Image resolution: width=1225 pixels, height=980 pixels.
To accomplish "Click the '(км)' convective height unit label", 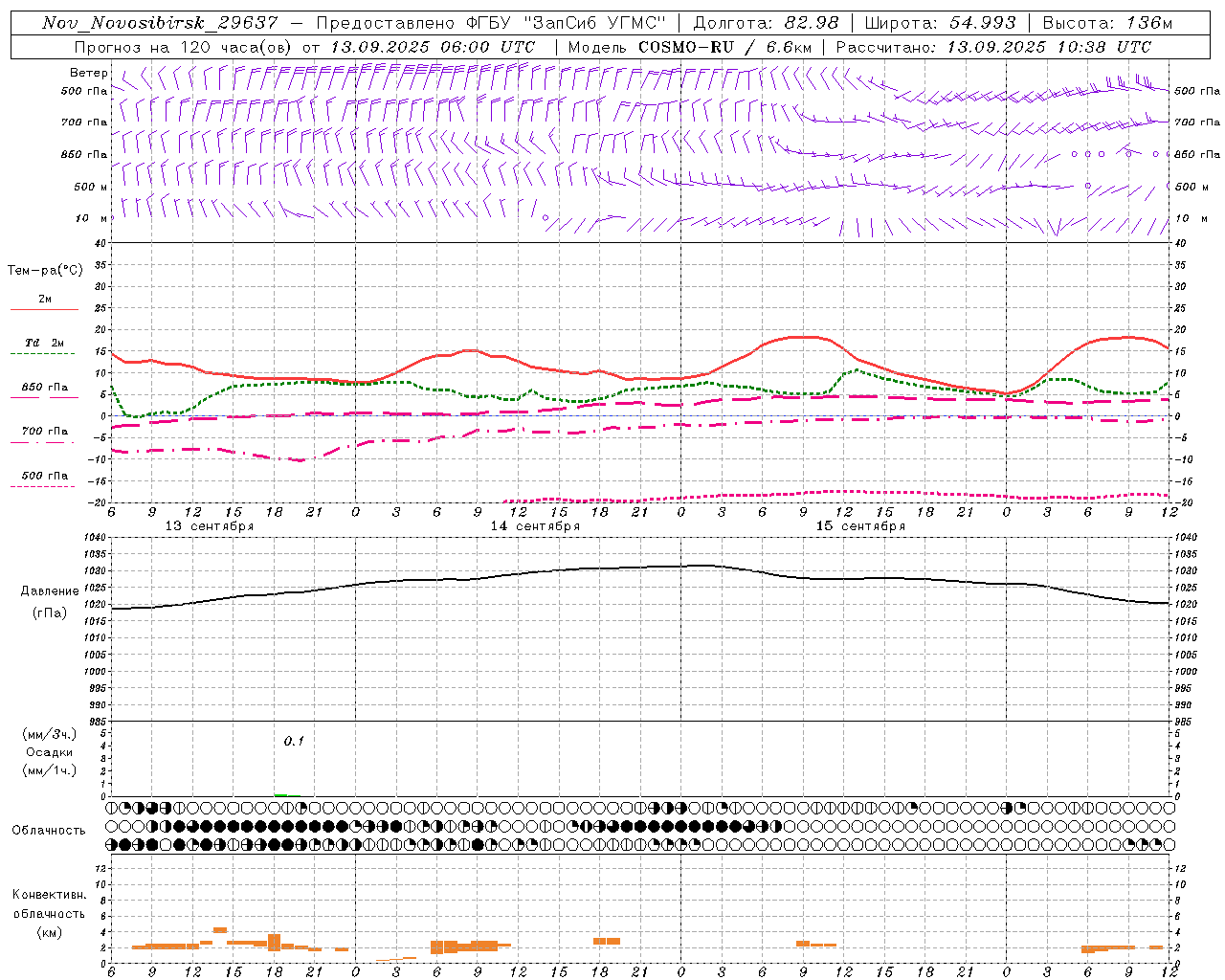I will (x=50, y=932).
